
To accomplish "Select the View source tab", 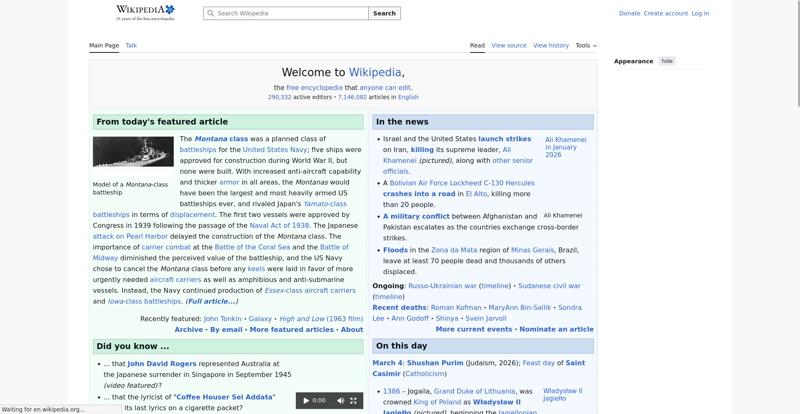I will [x=509, y=45].
